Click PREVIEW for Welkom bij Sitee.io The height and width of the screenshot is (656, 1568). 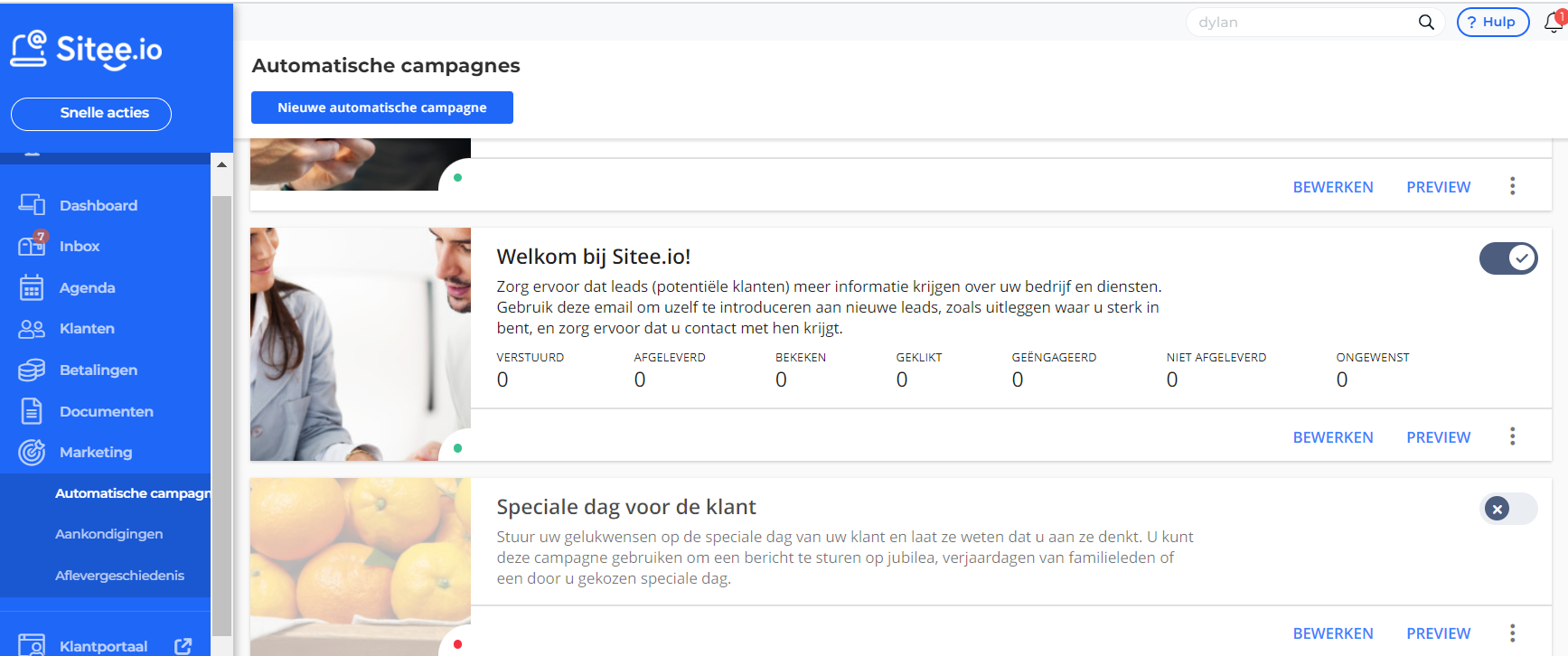tap(1439, 437)
